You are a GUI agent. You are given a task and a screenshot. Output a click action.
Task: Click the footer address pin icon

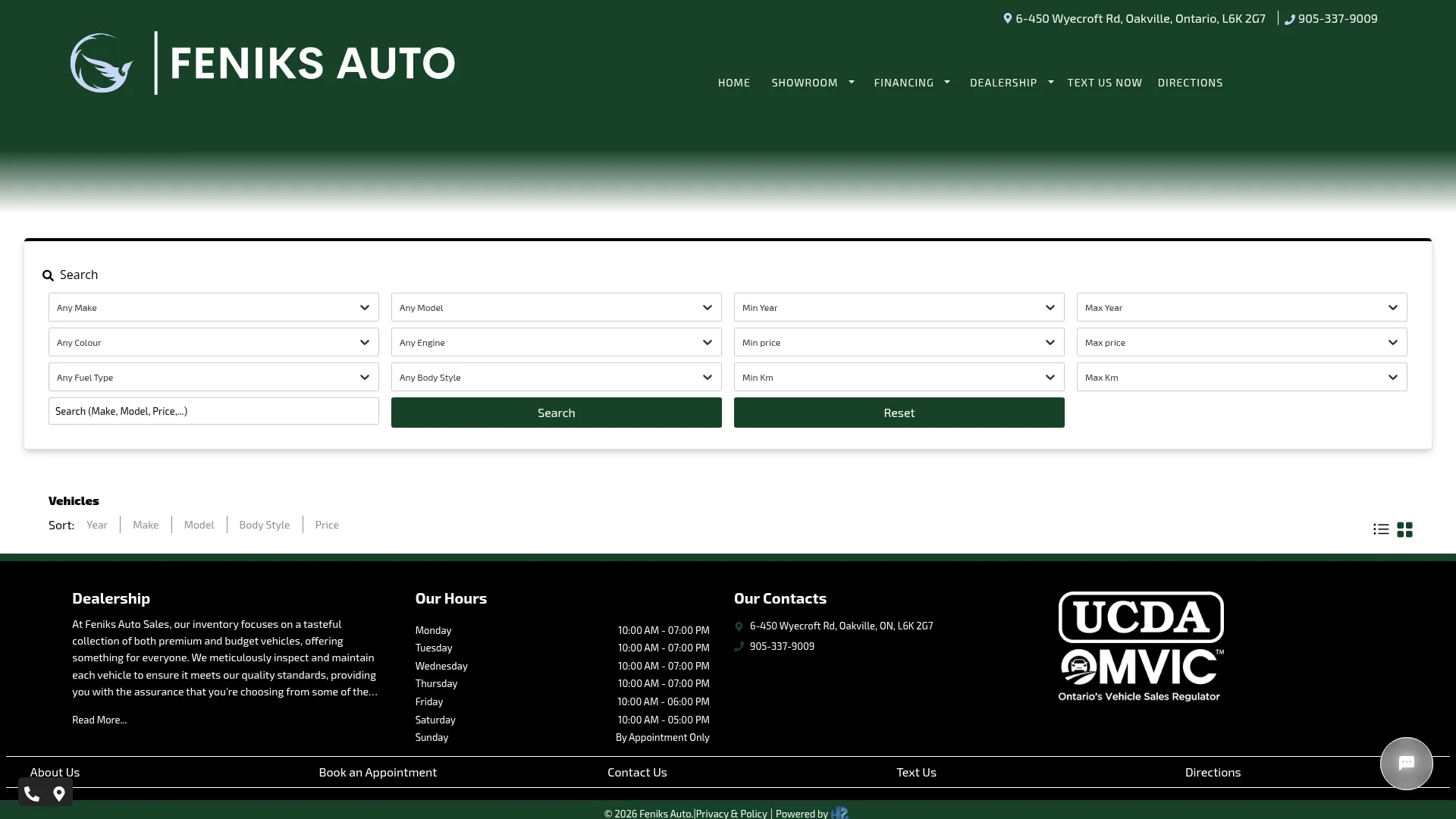[739, 626]
